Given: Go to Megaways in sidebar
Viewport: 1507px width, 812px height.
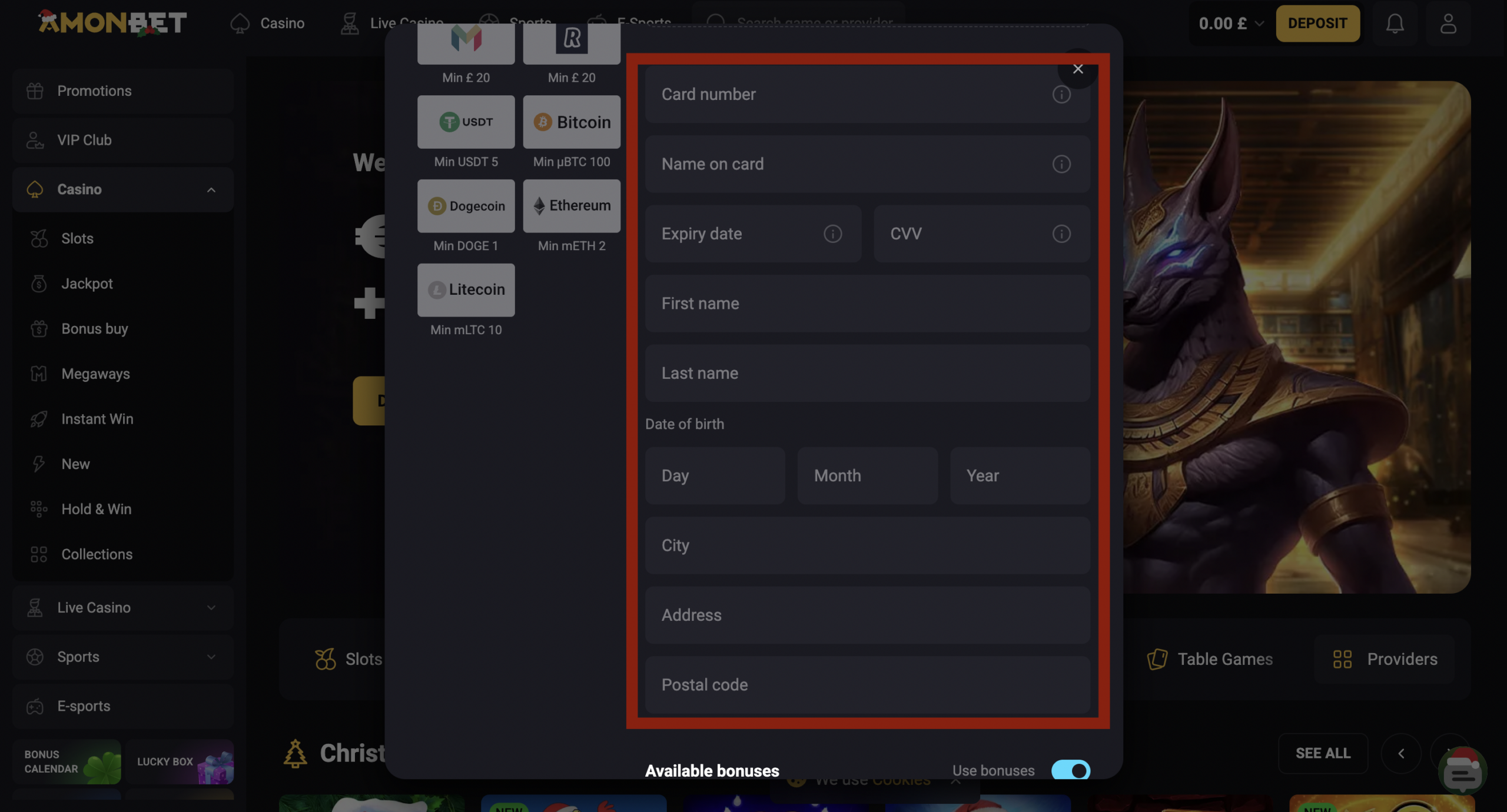Looking at the screenshot, I should (x=95, y=374).
